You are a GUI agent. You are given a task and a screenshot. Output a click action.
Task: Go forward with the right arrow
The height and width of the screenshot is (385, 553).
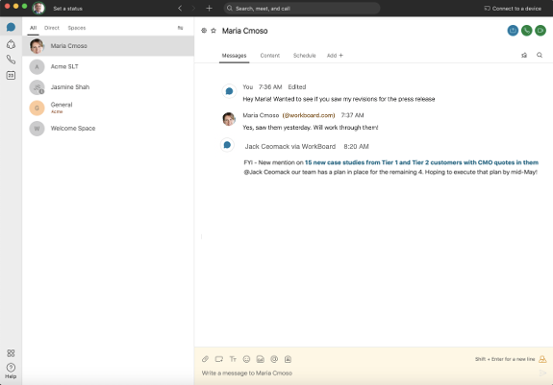194,8
